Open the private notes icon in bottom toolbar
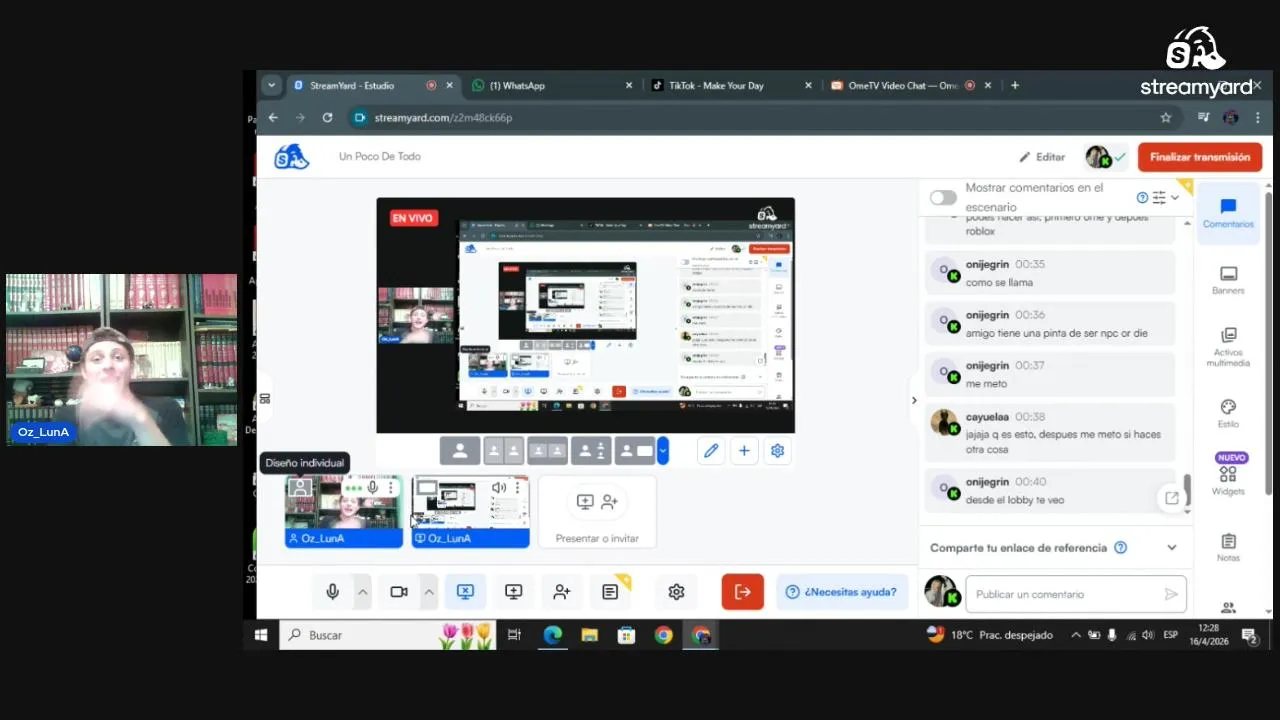Image resolution: width=1280 pixels, height=720 pixels. [610, 592]
